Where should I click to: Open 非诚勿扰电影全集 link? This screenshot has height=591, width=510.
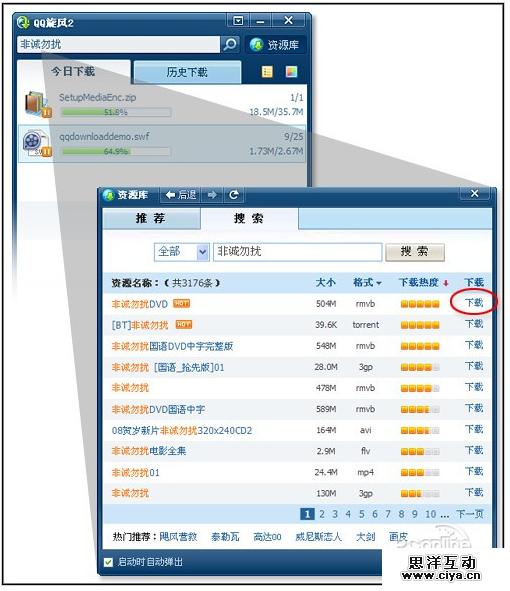point(149,451)
